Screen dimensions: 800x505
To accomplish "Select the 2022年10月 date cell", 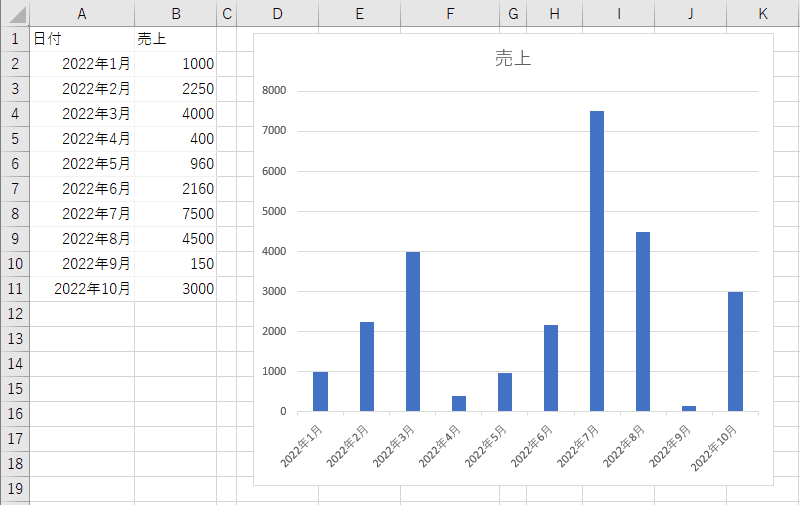I will coord(81,289).
